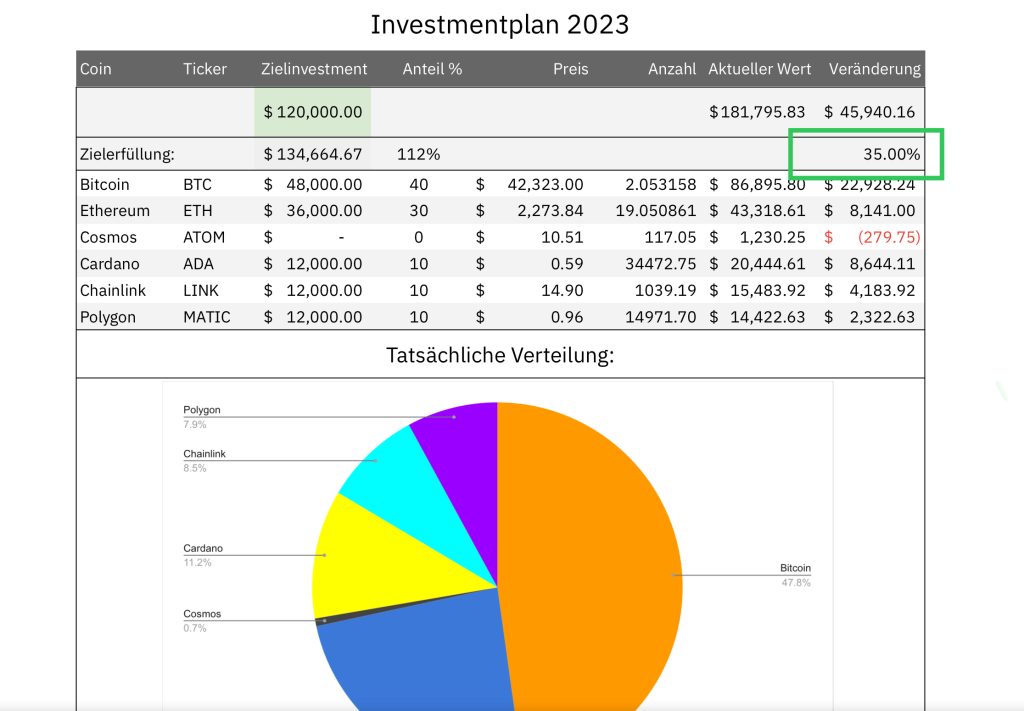Select the Zielinvestment column header
Image resolution: width=1024 pixels, height=711 pixels.
[x=314, y=69]
